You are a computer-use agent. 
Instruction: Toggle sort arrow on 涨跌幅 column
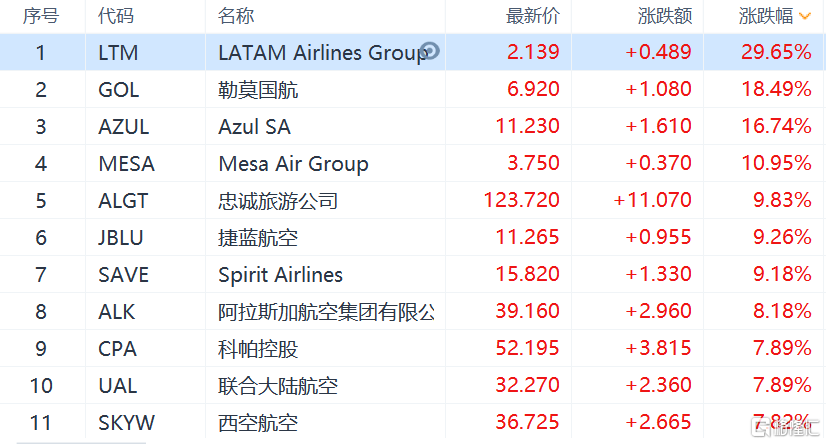click(x=805, y=16)
